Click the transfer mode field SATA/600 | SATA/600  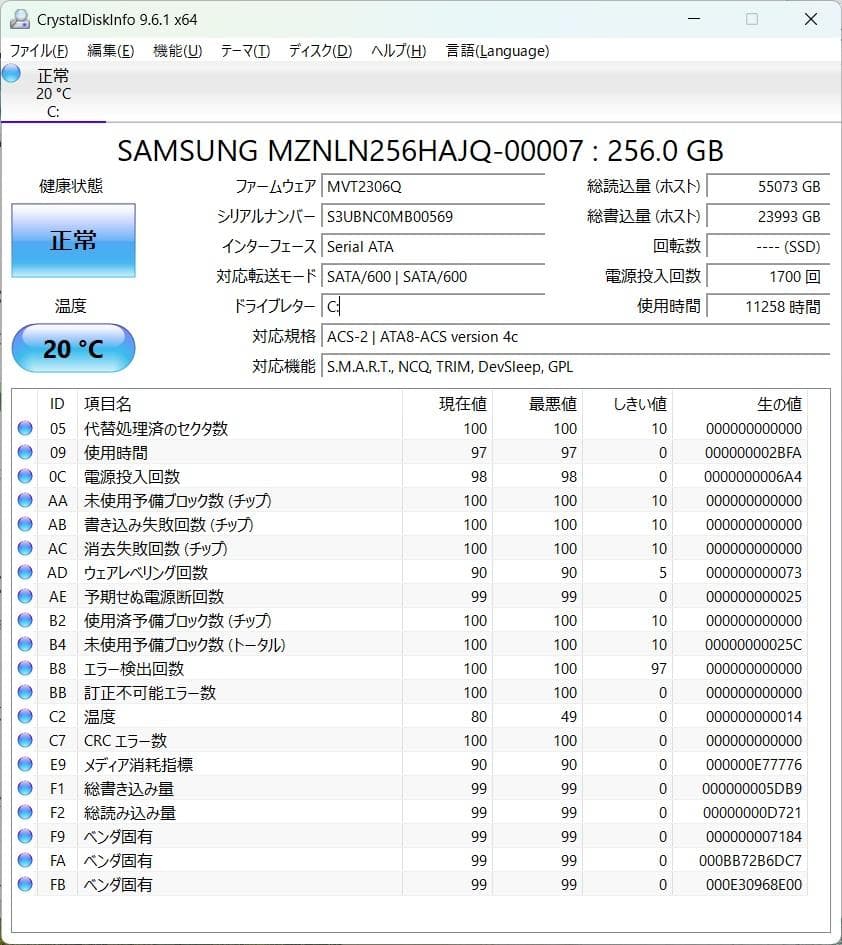pyautogui.click(x=433, y=277)
